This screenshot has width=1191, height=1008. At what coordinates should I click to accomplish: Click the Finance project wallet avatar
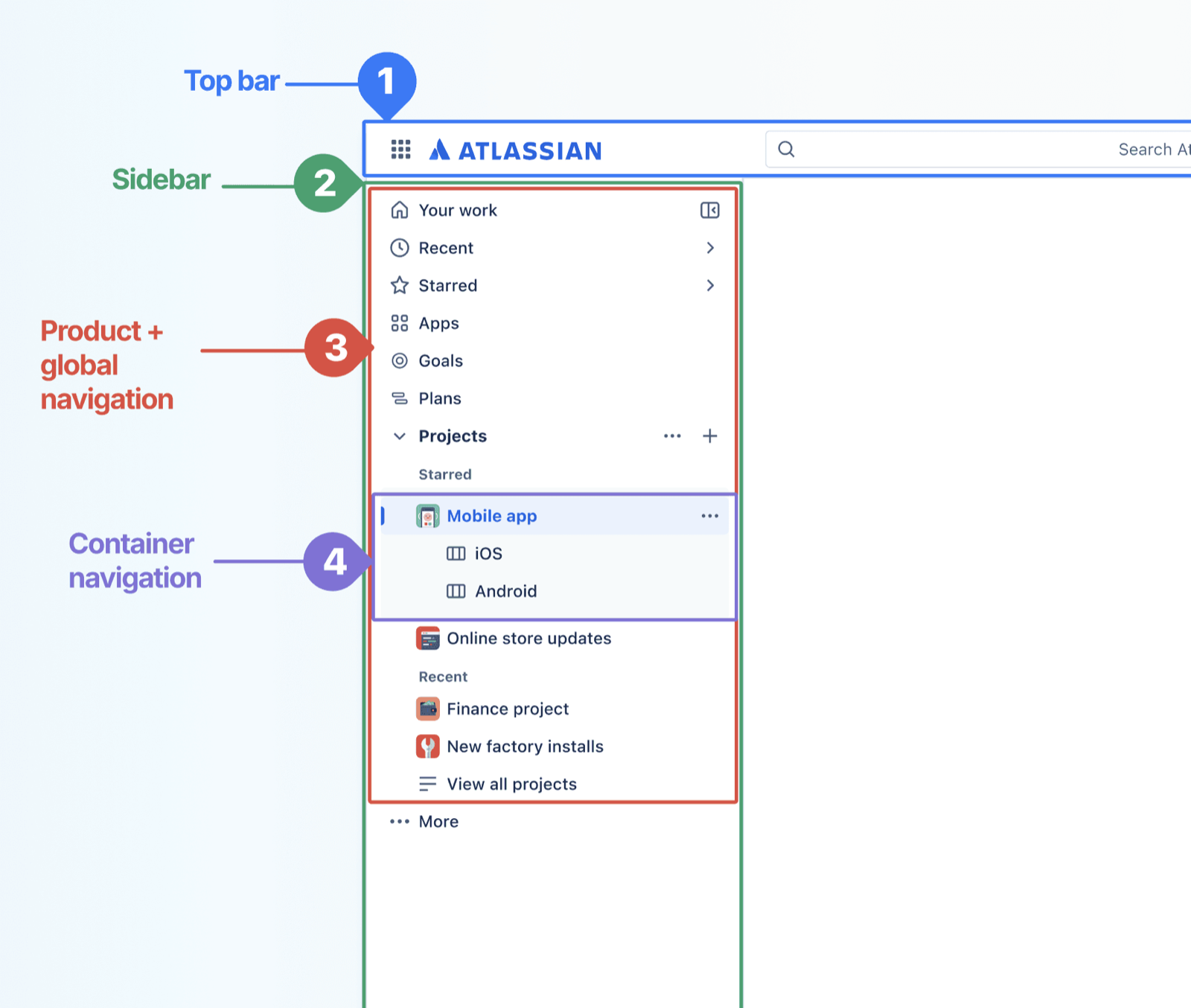coord(428,709)
